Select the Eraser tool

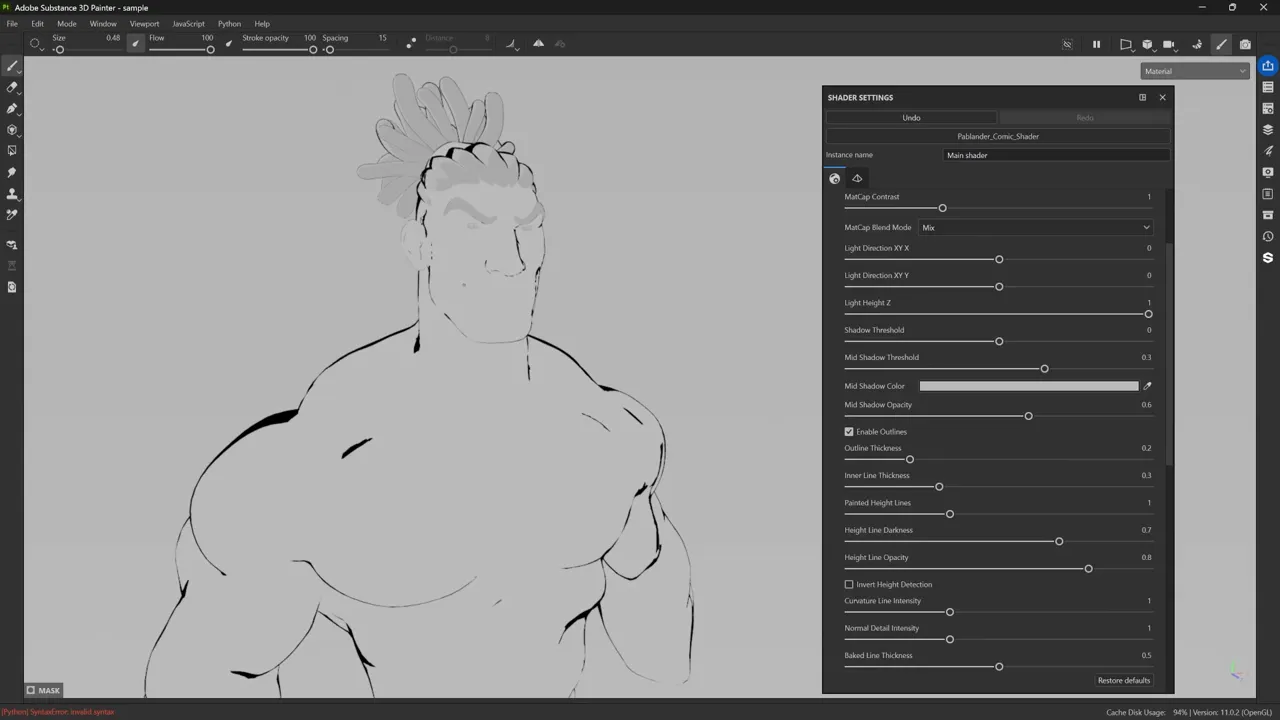[x=12, y=88]
